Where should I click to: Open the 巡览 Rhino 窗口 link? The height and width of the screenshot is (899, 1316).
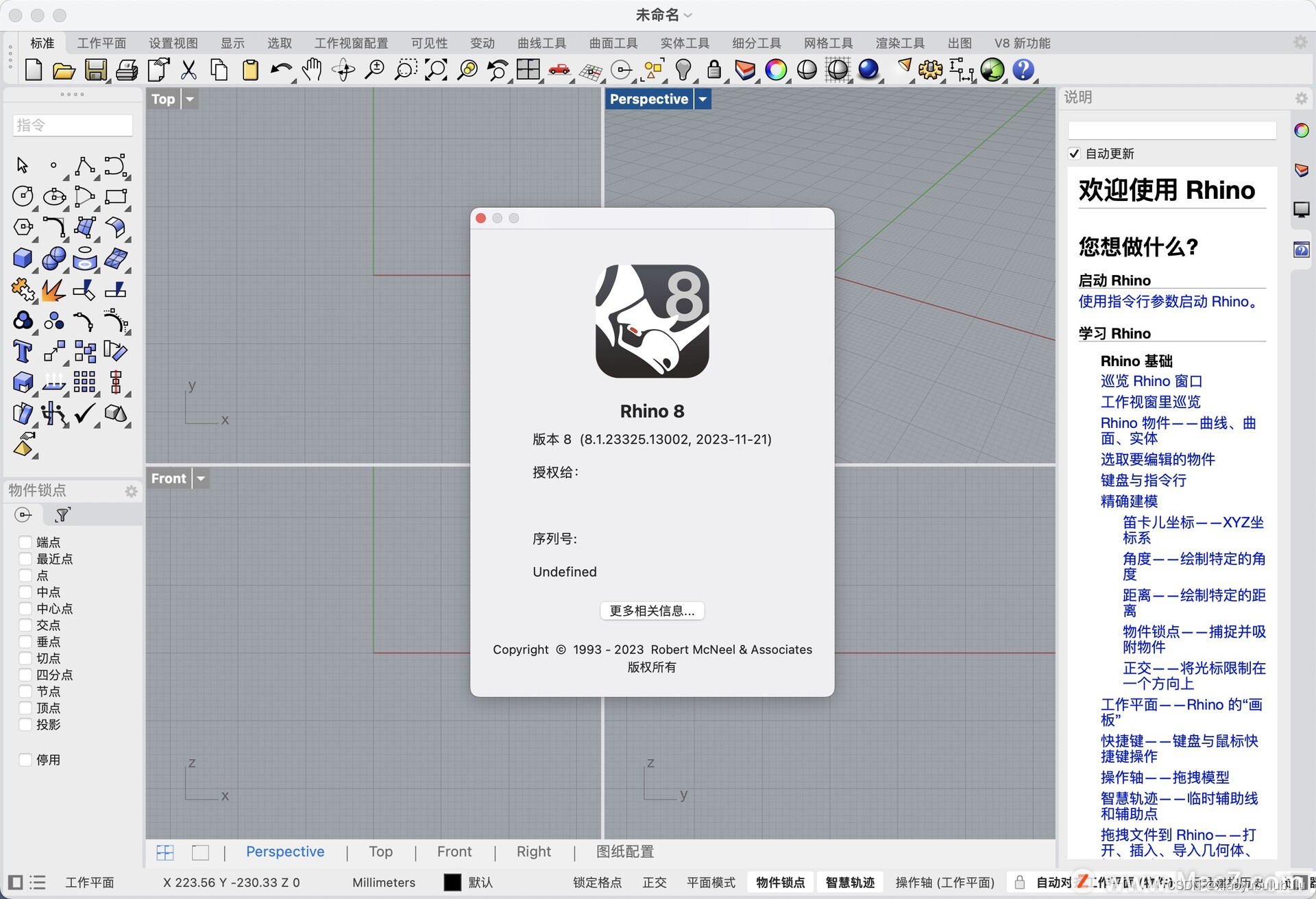(x=1151, y=381)
